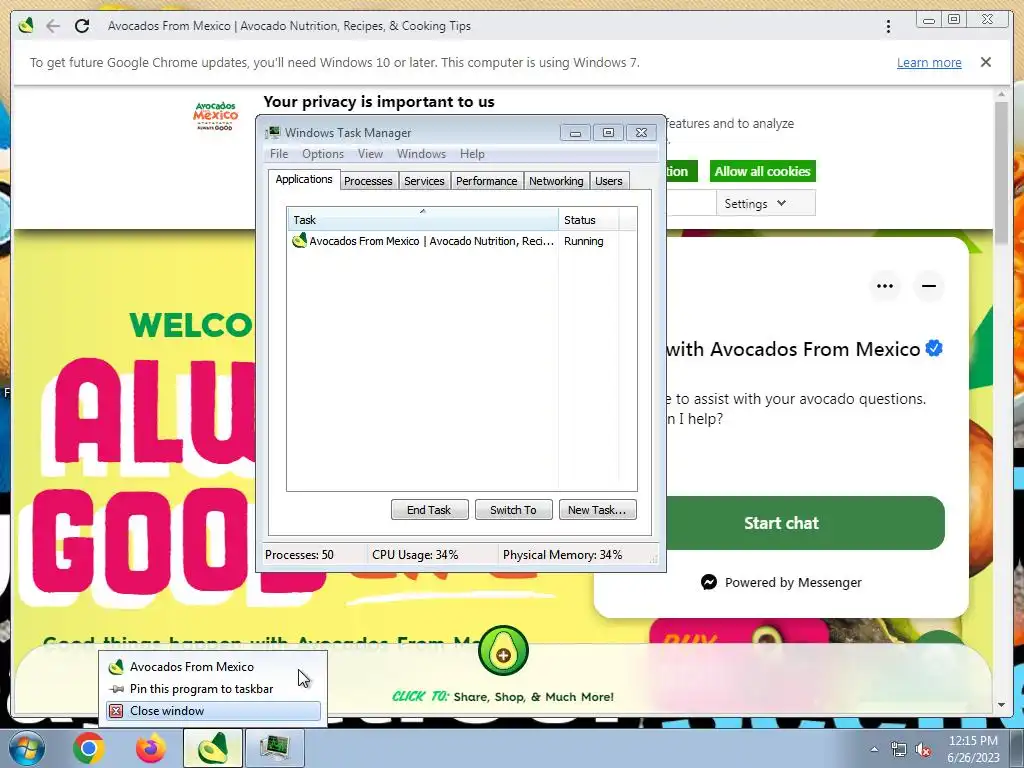The image size is (1024, 768).
Task: Switch to the Applications tab
Action: click(x=304, y=179)
